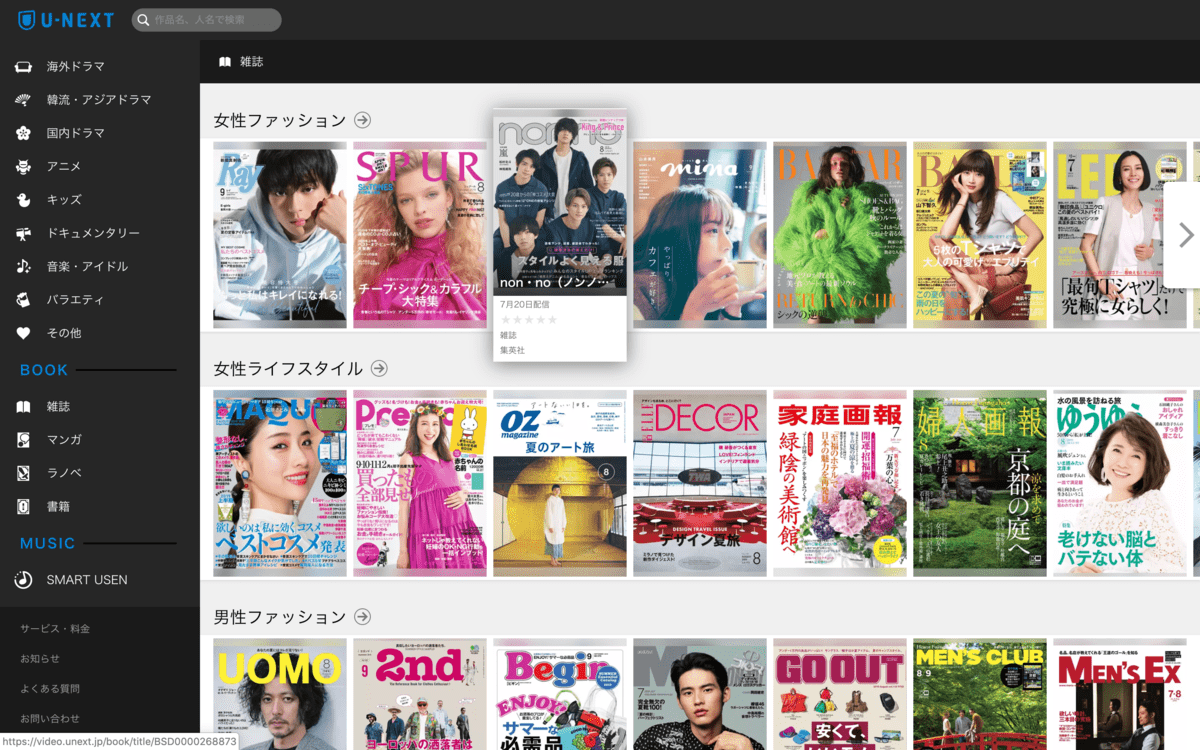This screenshot has height=750, width=1200.
Task: Open ドキュメンタリー category
Action: pyautogui.click(x=93, y=233)
